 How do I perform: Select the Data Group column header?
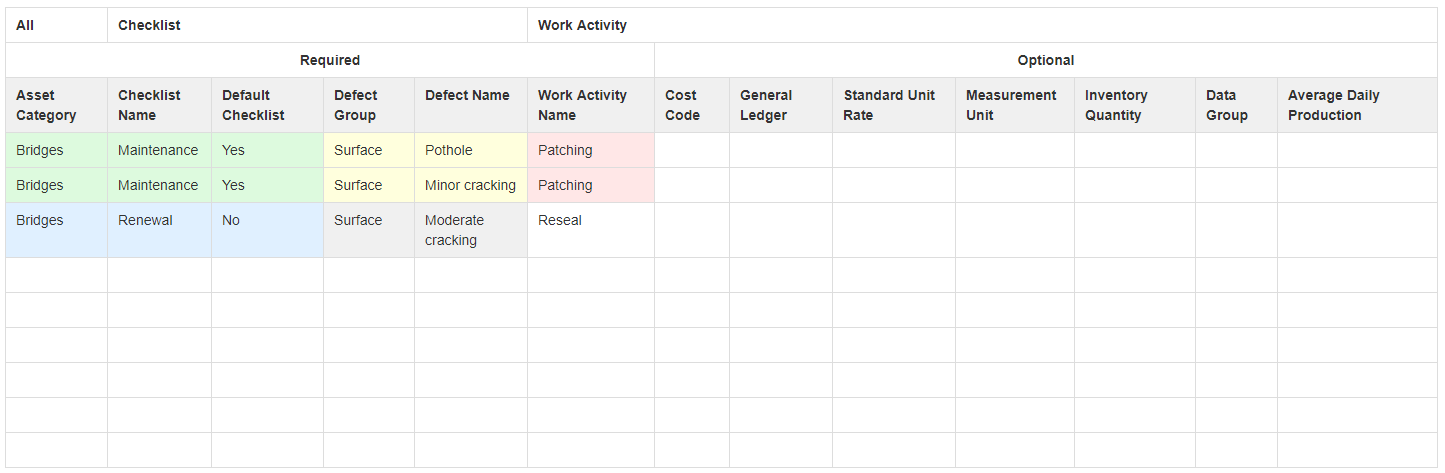coord(1236,105)
